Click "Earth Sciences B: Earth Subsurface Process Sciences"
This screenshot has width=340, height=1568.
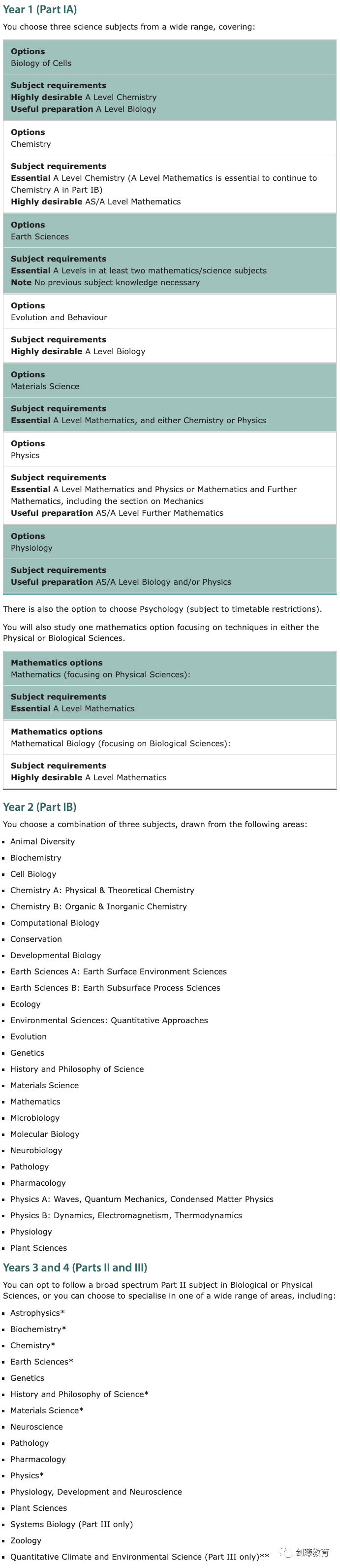[115, 988]
